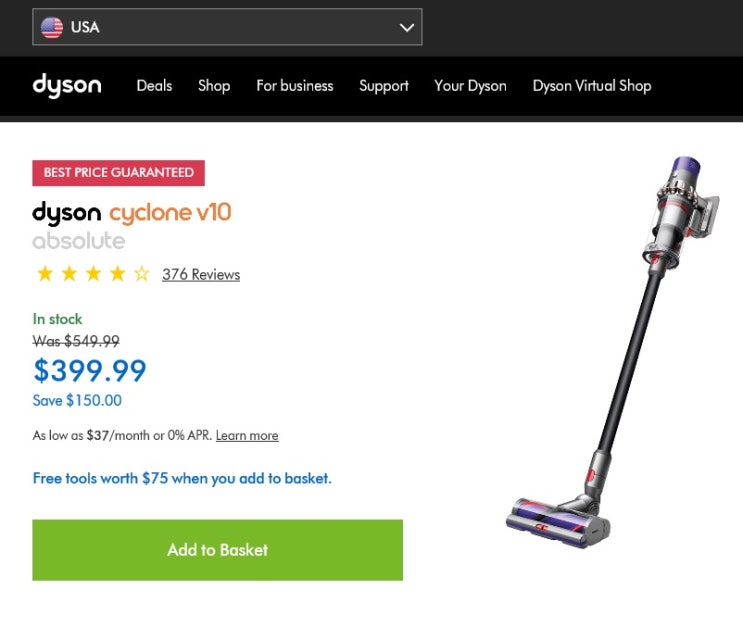
Task: Visit the Dyson Virtual Shop menu item
Action: coord(592,86)
